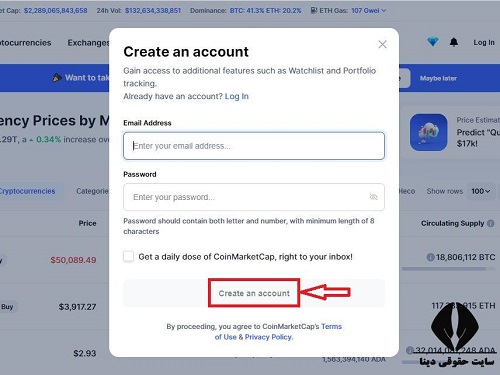Viewport: 500px width, 375px height.
Task: Click the ETH Gas pump icon
Action: point(314,10)
